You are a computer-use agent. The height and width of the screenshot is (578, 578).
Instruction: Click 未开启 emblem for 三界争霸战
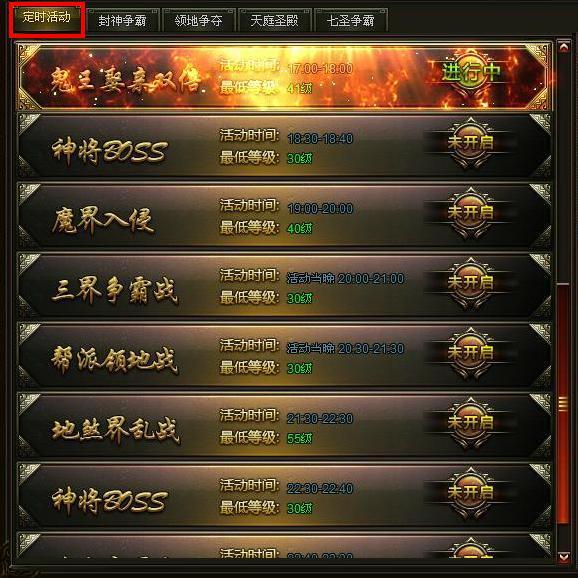point(470,283)
